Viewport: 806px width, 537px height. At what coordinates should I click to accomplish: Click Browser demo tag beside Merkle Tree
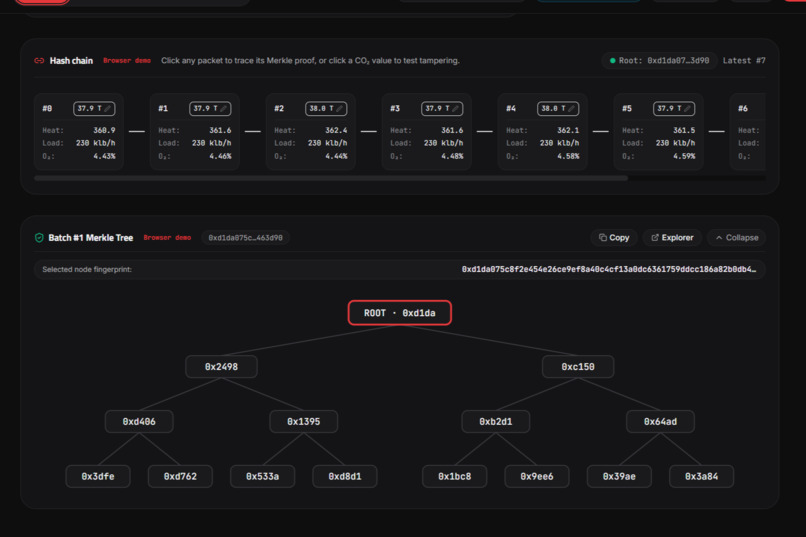[167, 238]
